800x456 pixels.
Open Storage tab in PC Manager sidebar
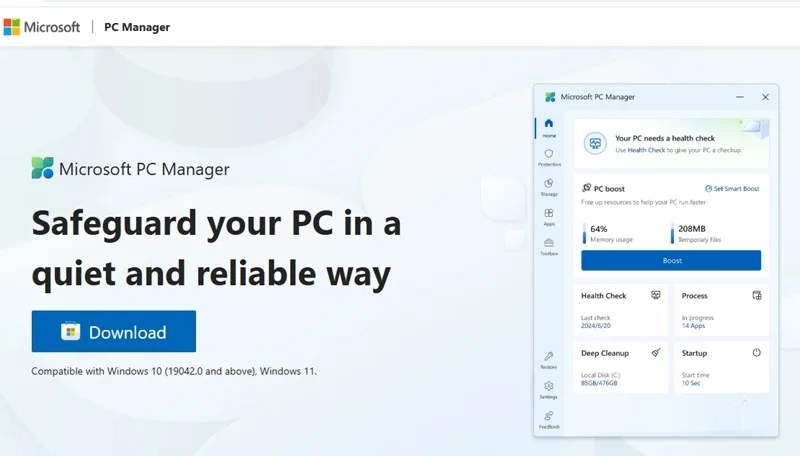coord(549,187)
